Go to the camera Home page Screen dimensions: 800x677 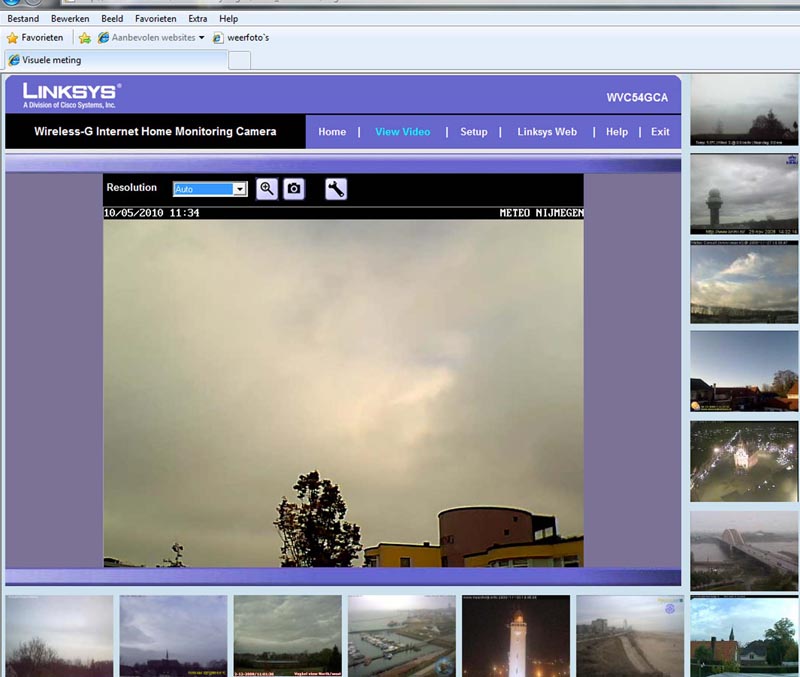point(332,132)
